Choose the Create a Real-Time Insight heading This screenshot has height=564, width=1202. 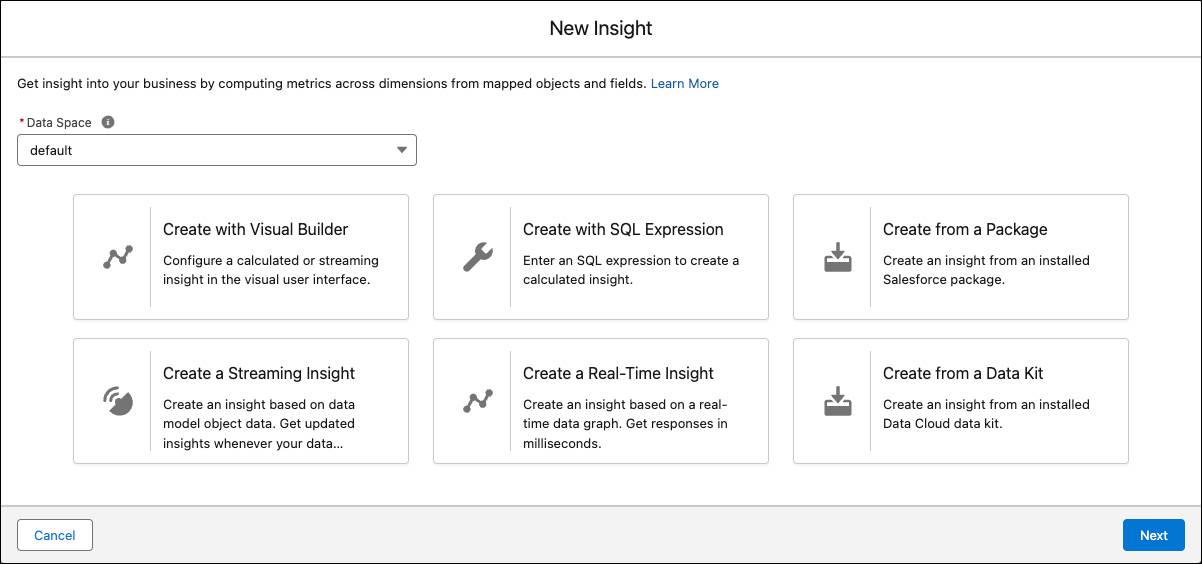[618, 373]
